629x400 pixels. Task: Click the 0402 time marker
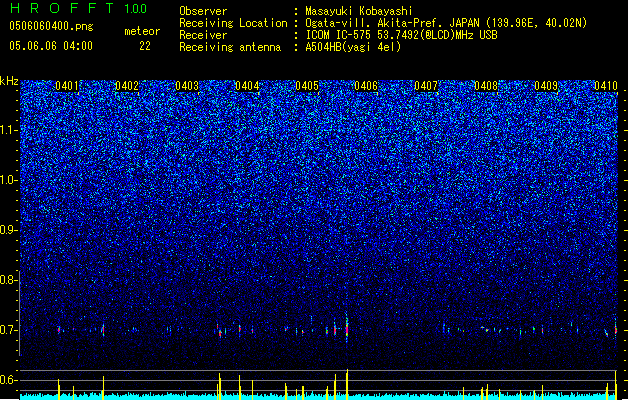[x=127, y=86]
